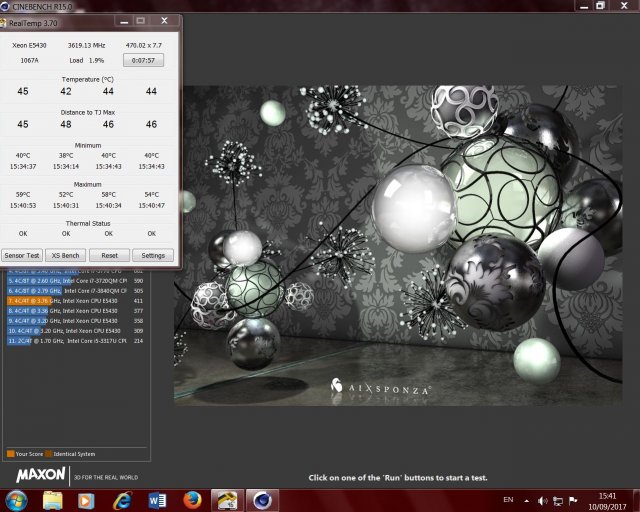Open Windows Explorer from the taskbar
Viewport: 640px width, 512px height.
(x=53, y=499)
